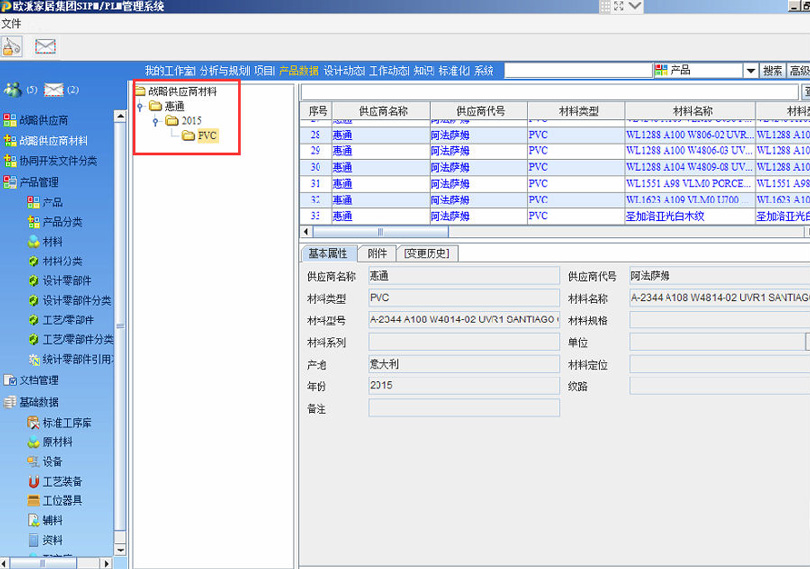Viewport: 810px width, 569px height.
Task: Open the contacts people icon in sidebar
Action: (x=13, y=90)
